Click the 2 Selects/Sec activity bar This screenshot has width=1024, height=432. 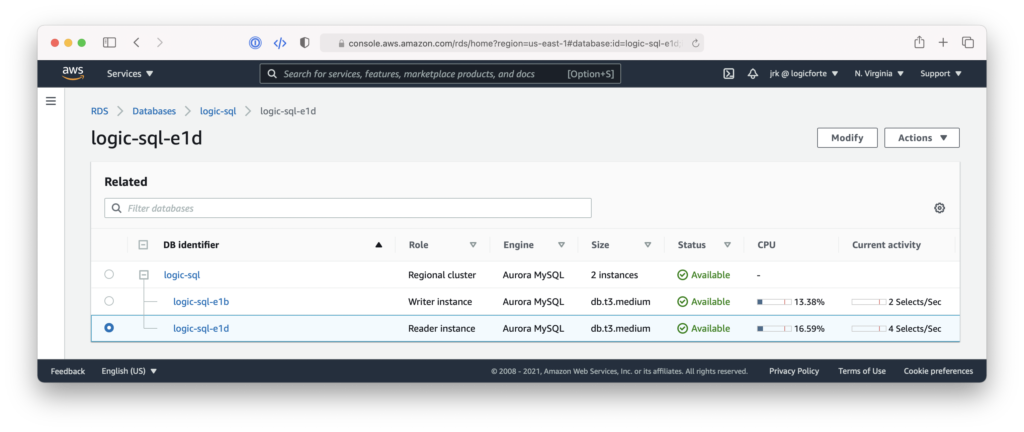pyautogui.click(x=869, y=302)
